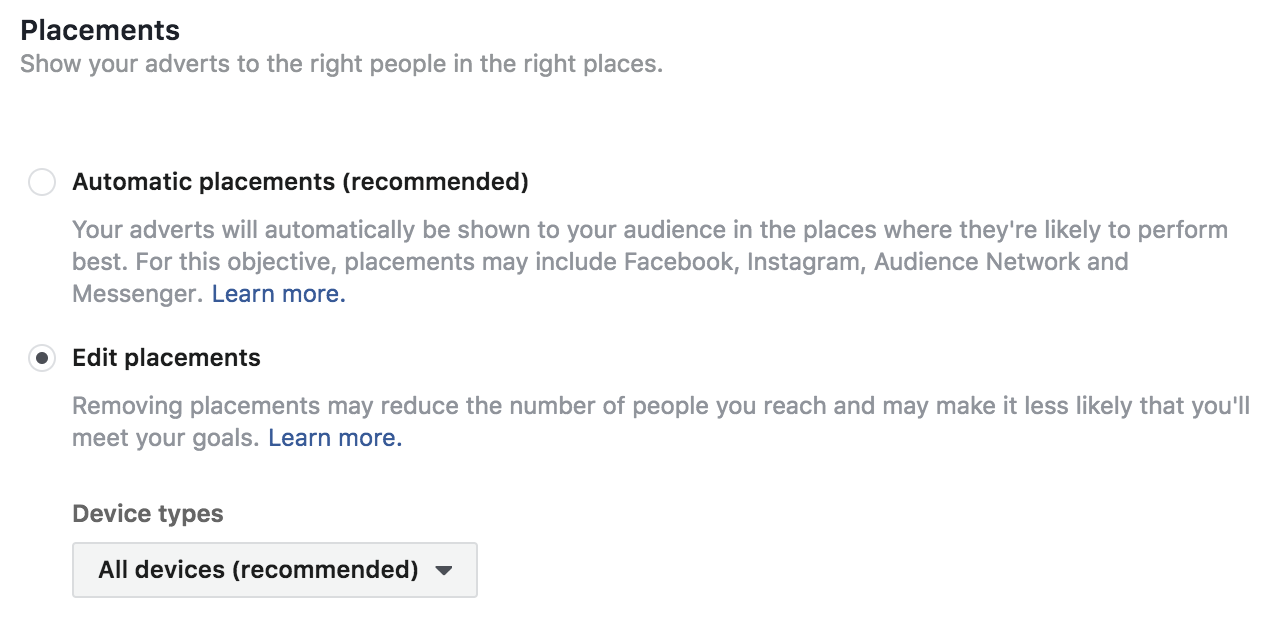Image resolution: width=1284 pixels, height=618 pixels.
Task: Choose the Edit placements radio button
Action: pos(42,358)
